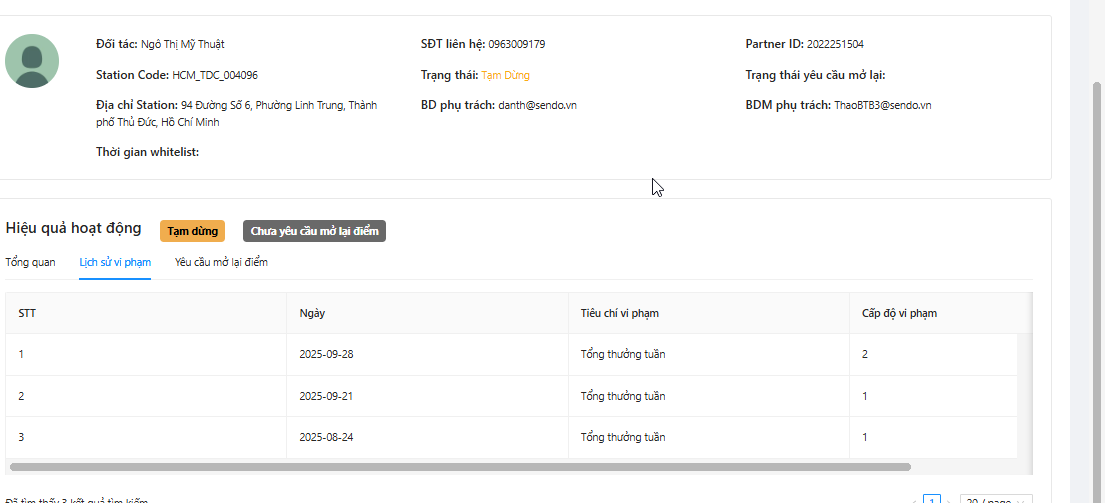The image size is (1105, 503).
Task: Click the orange Tạm dừng status badge
Action: click(x=192, y=231)
